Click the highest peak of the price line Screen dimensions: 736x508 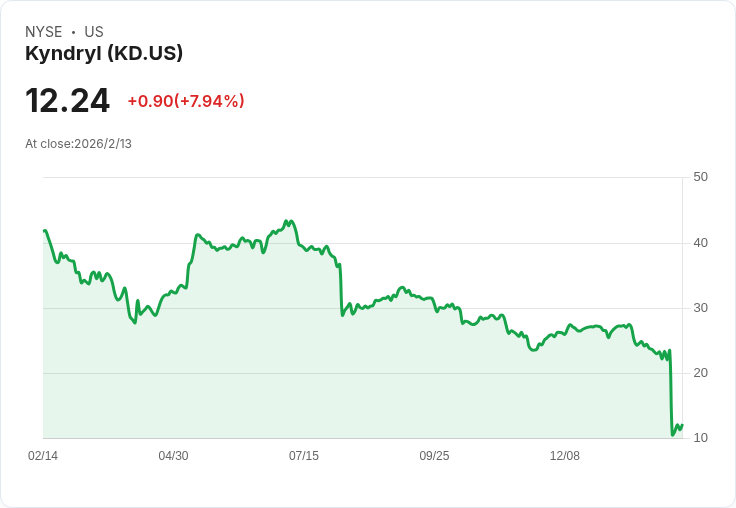click(x=286, y=220)
